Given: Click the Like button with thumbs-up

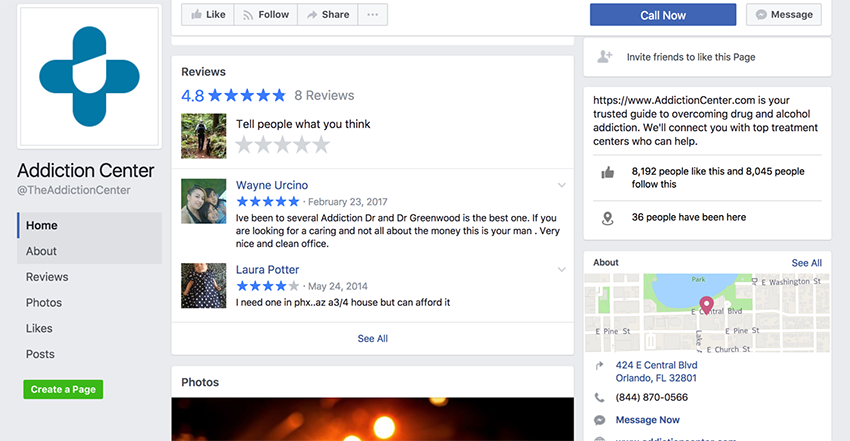Looking at the screenshot, I should [x=208, y=15].
